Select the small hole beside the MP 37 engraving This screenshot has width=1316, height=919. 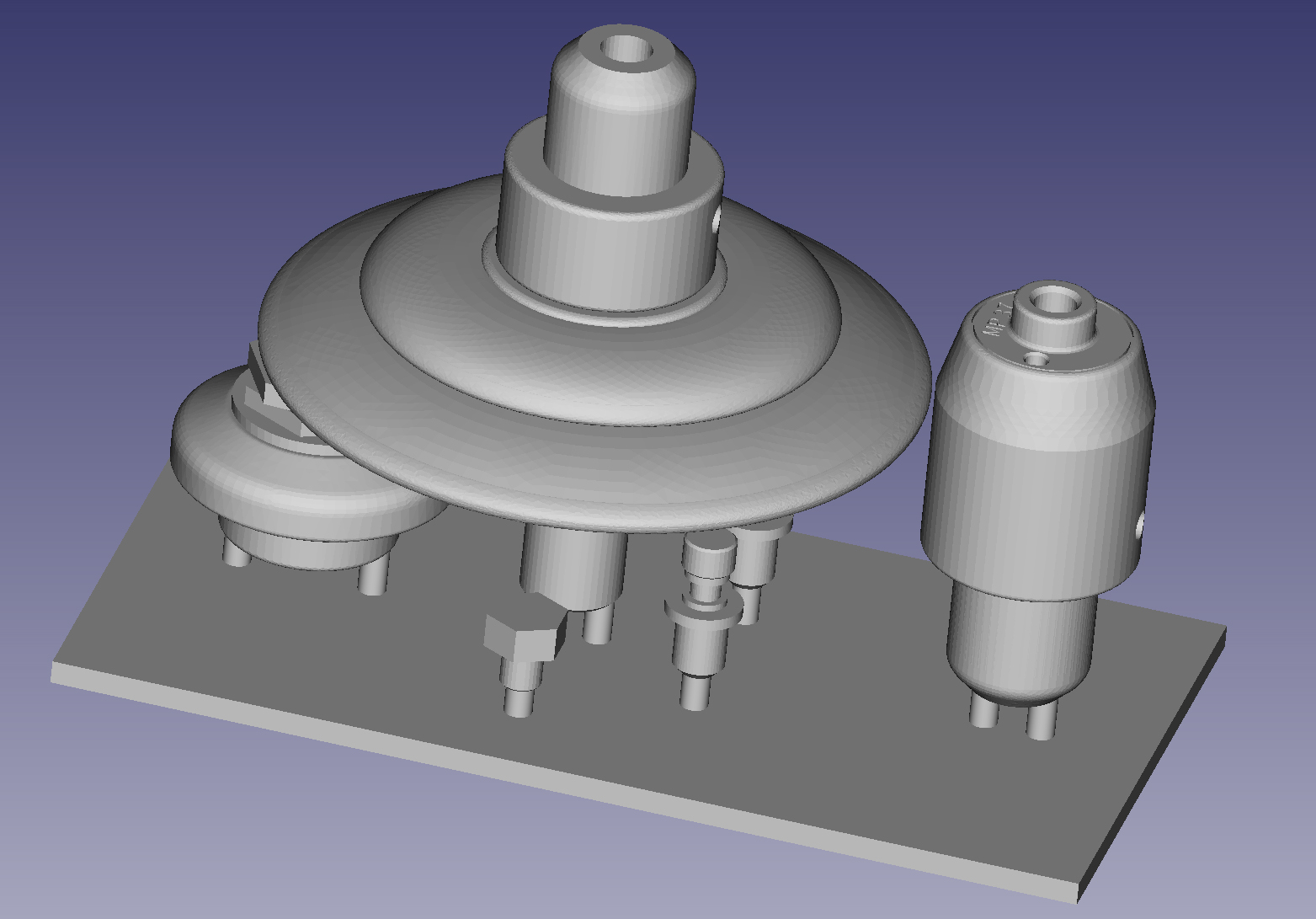[1036, 360]
